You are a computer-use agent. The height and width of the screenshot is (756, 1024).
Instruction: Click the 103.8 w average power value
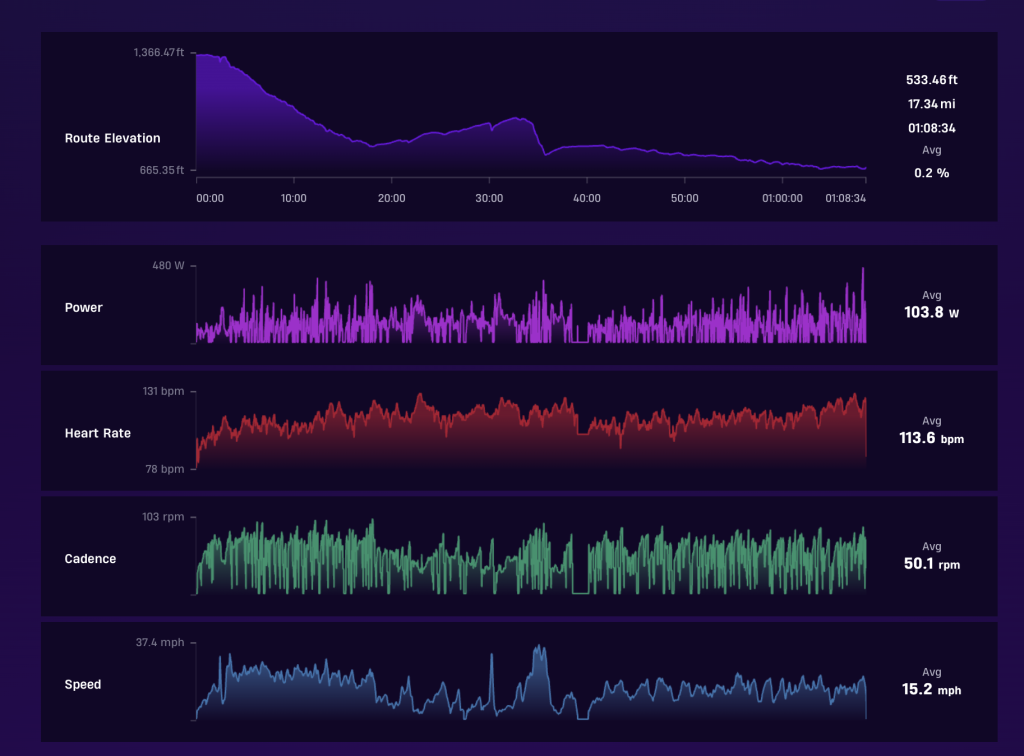pos(932,313)
